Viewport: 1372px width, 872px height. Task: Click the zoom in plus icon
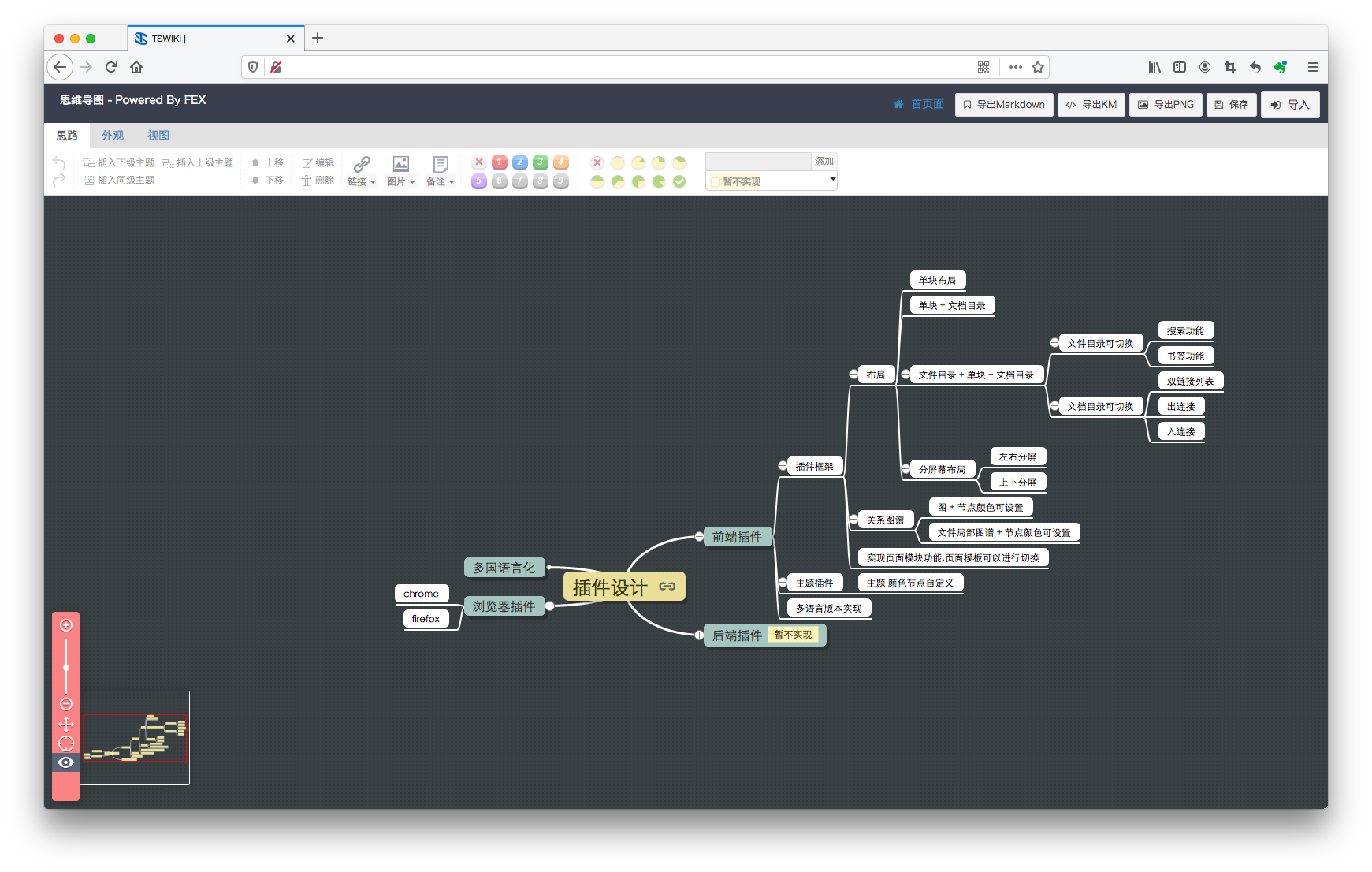(66, 625)
